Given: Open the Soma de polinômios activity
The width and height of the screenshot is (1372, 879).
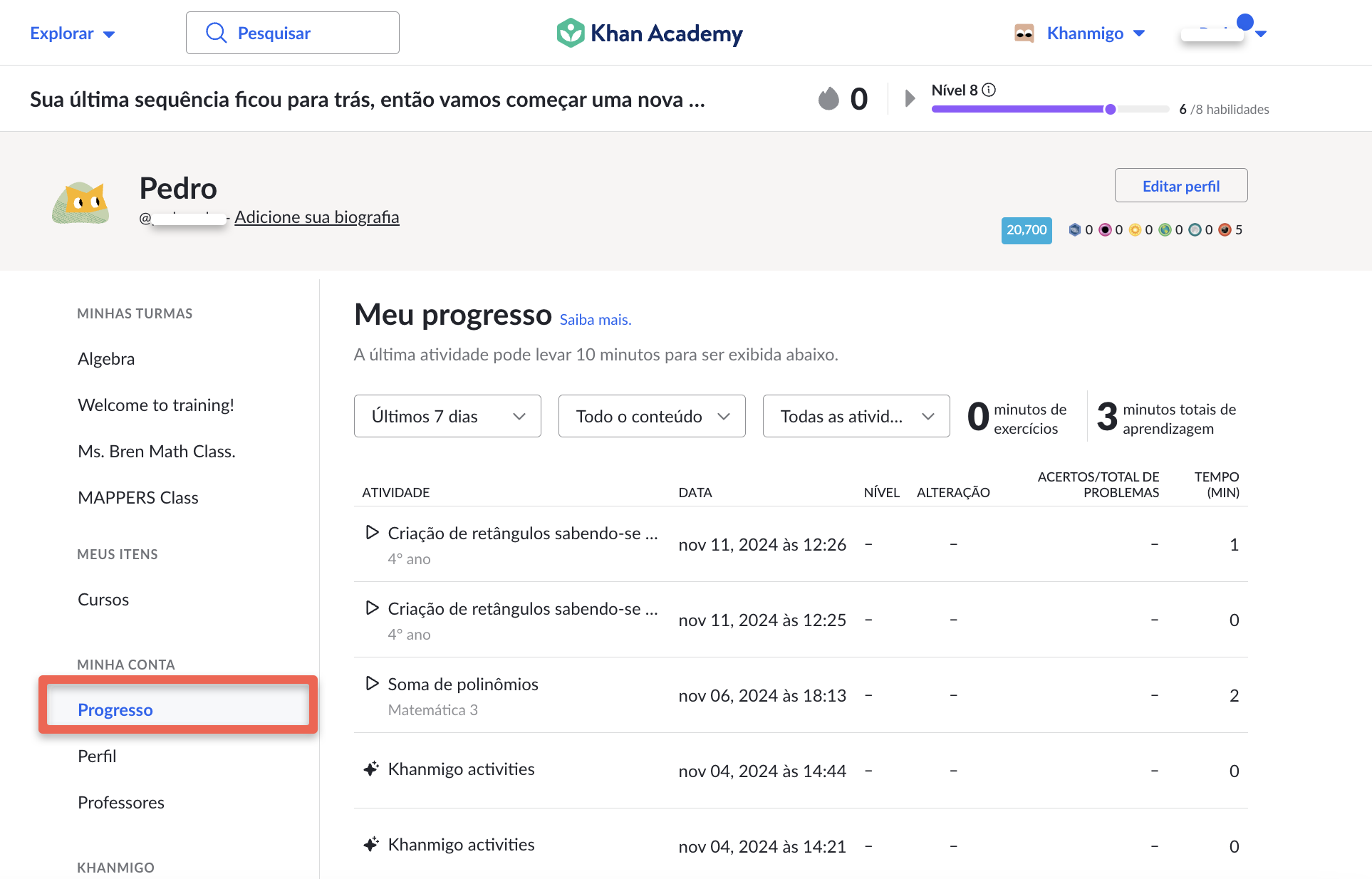Looking at the screenshot, I should [463, 684].
